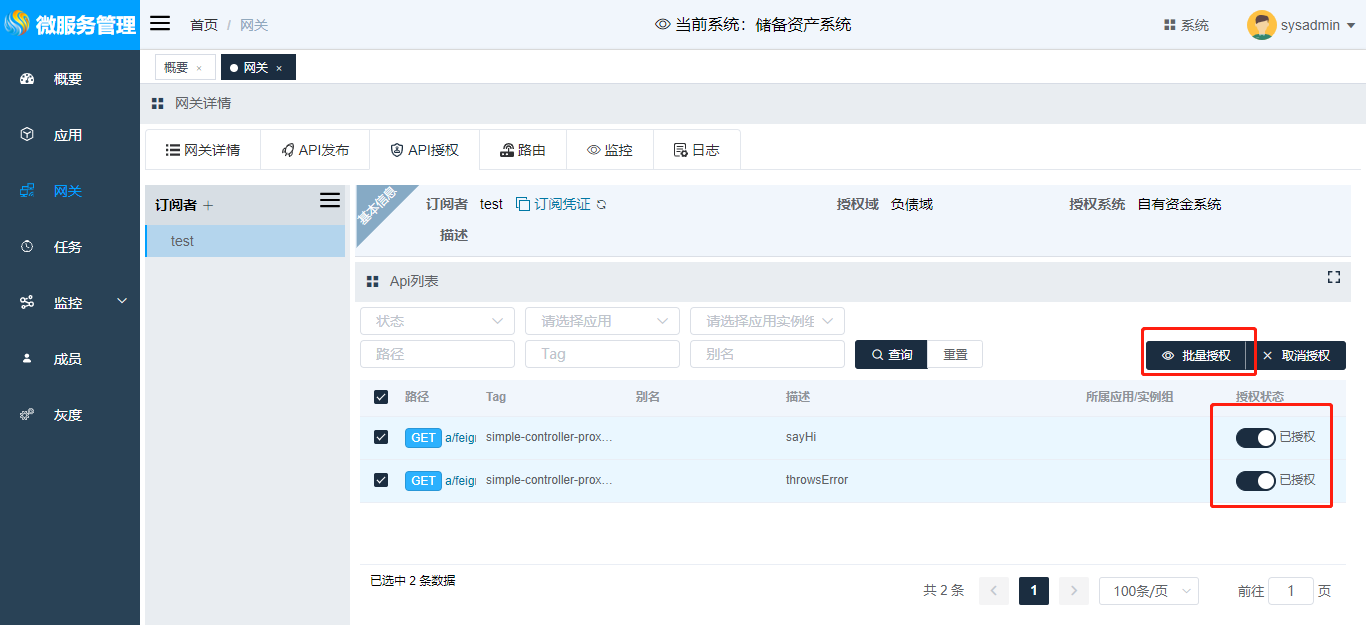Go to 灰度 in the sidebar
The height and width of the screenshot is (625, 1366).
[68, 415]
